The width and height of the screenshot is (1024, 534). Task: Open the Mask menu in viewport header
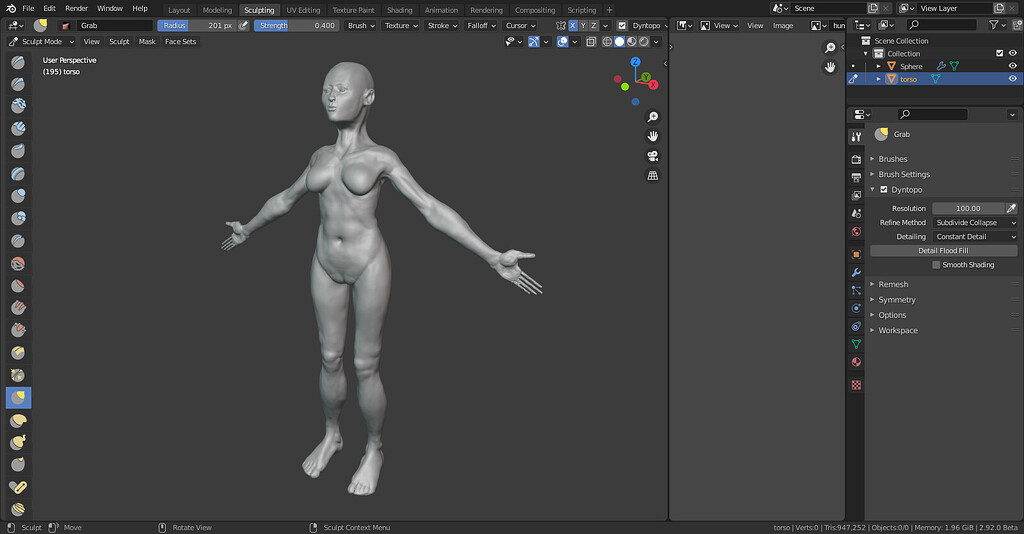[x=147, y=41]
